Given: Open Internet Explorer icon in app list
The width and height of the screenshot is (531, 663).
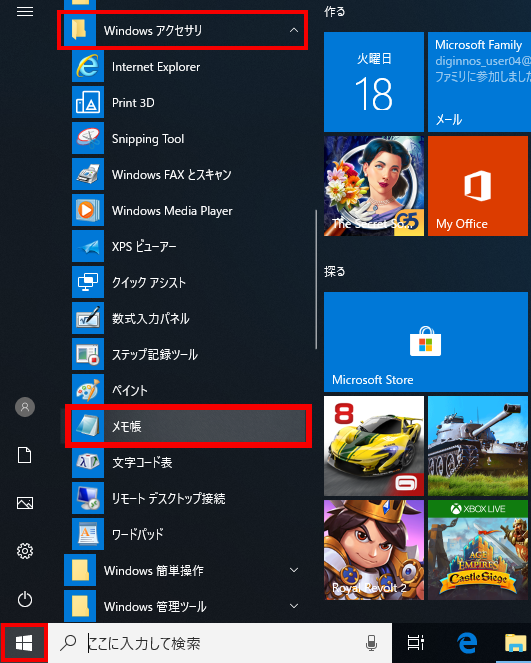Looking at the screenshot, I should (88, 66).
